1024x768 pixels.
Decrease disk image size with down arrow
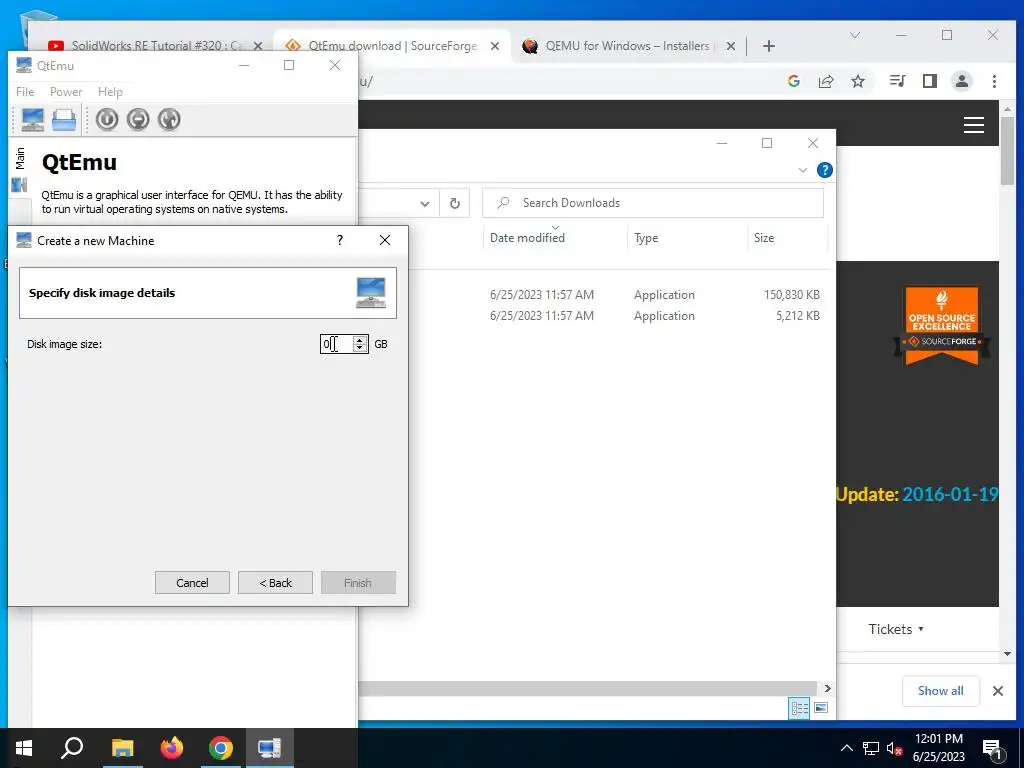pos(360,348)
